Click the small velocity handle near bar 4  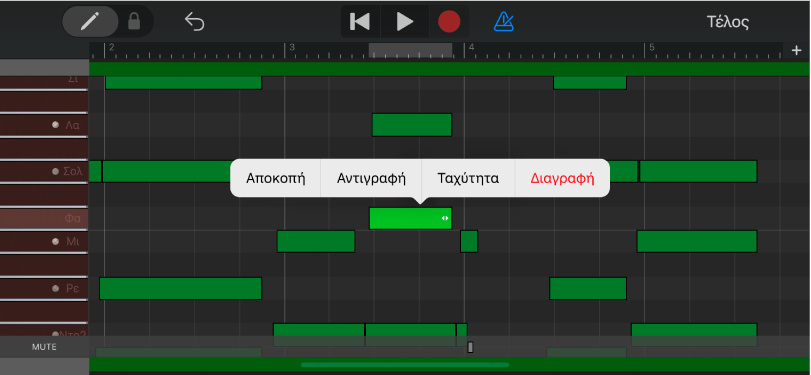click(x=470, y=347)
